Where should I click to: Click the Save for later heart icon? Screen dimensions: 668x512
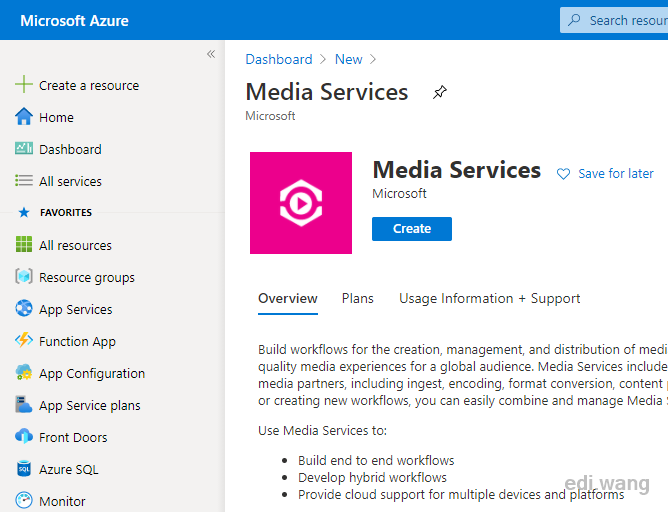[563, 174]
